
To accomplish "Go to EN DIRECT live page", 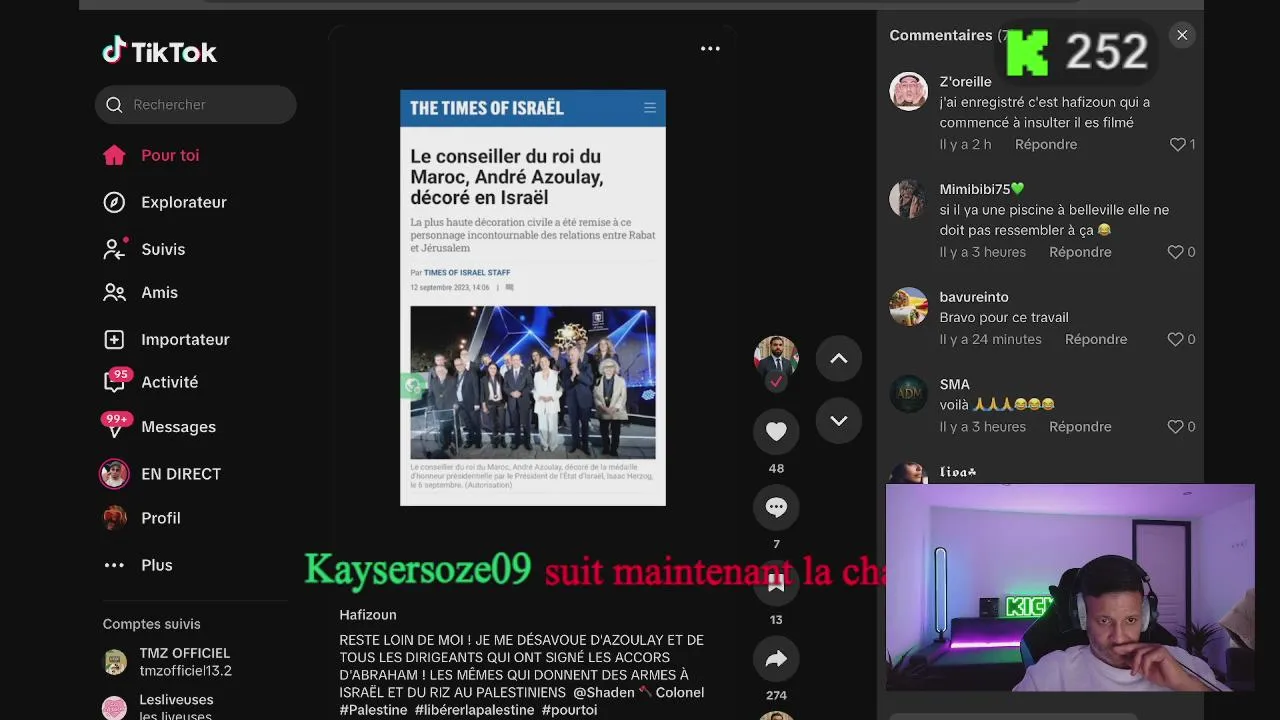I will [181, 474].
